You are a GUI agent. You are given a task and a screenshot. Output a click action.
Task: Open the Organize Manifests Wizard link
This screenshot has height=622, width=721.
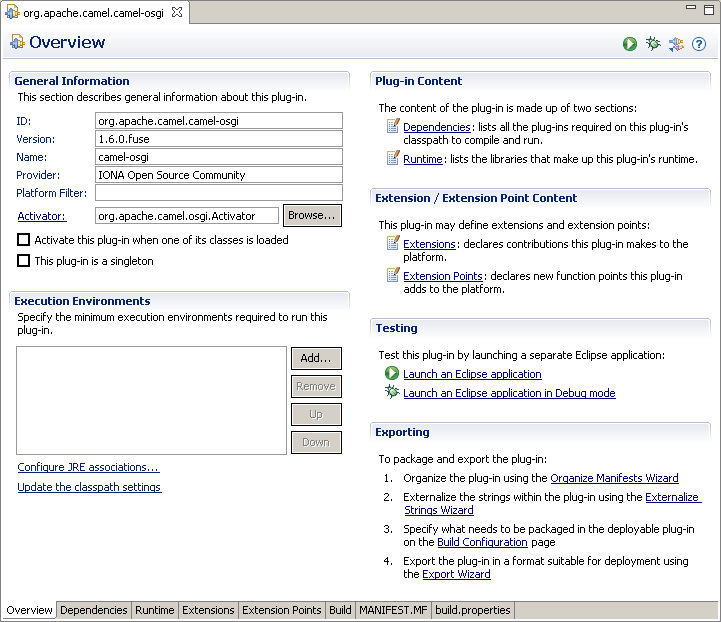click(614, 478)
